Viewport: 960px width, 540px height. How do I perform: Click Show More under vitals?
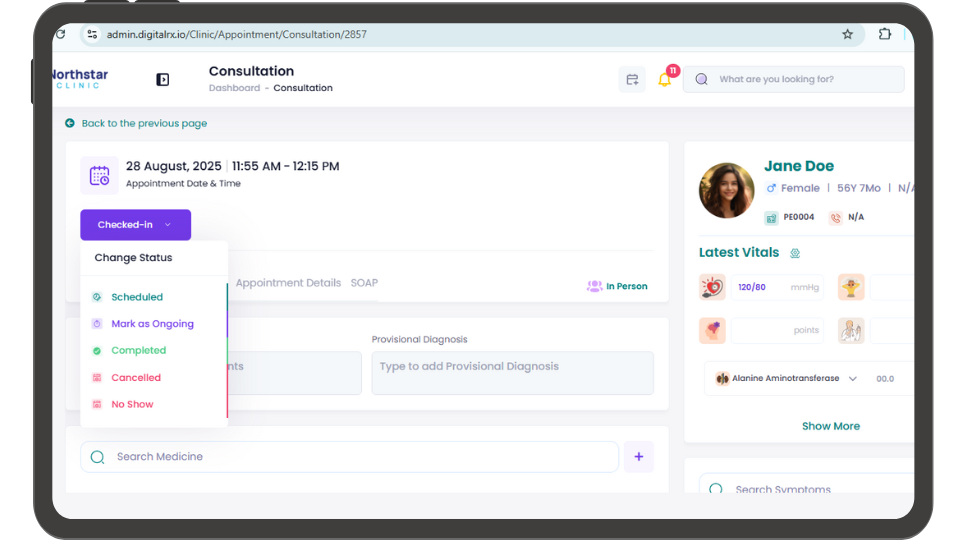click(831, 426)
